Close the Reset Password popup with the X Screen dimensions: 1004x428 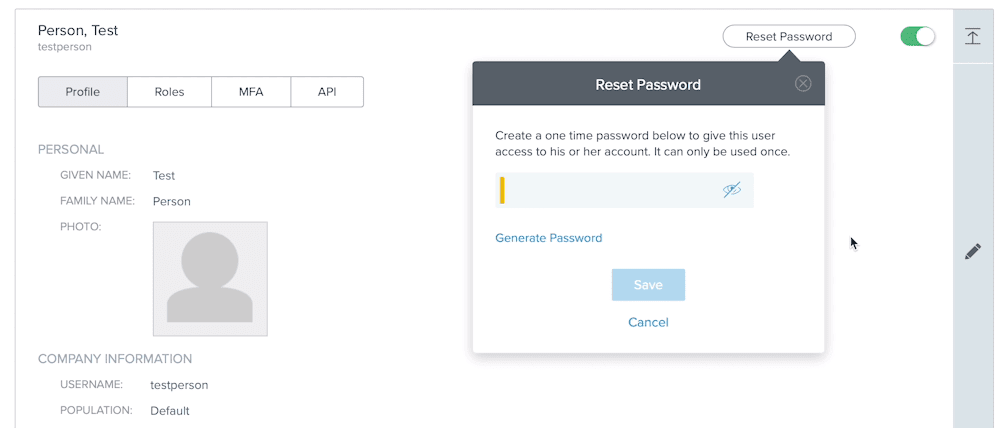coord(803,84)
